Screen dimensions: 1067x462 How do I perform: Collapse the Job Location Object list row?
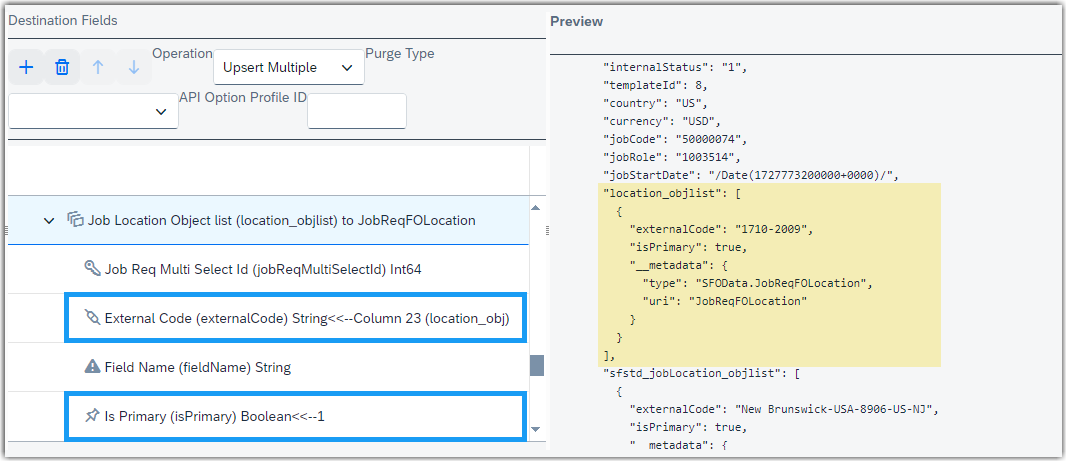[49, 220]
